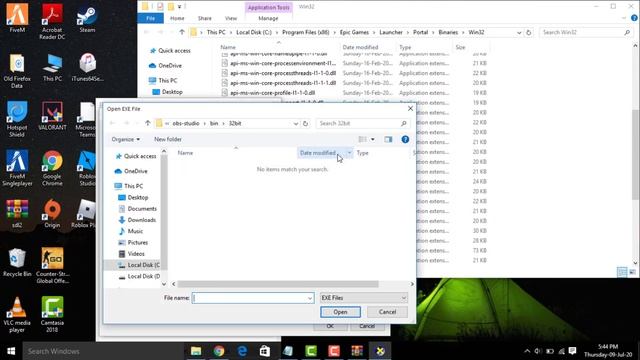Select Quick access in dialog navigation pane
Viewport: 640px width, 360px height.
tap(136, 156)
